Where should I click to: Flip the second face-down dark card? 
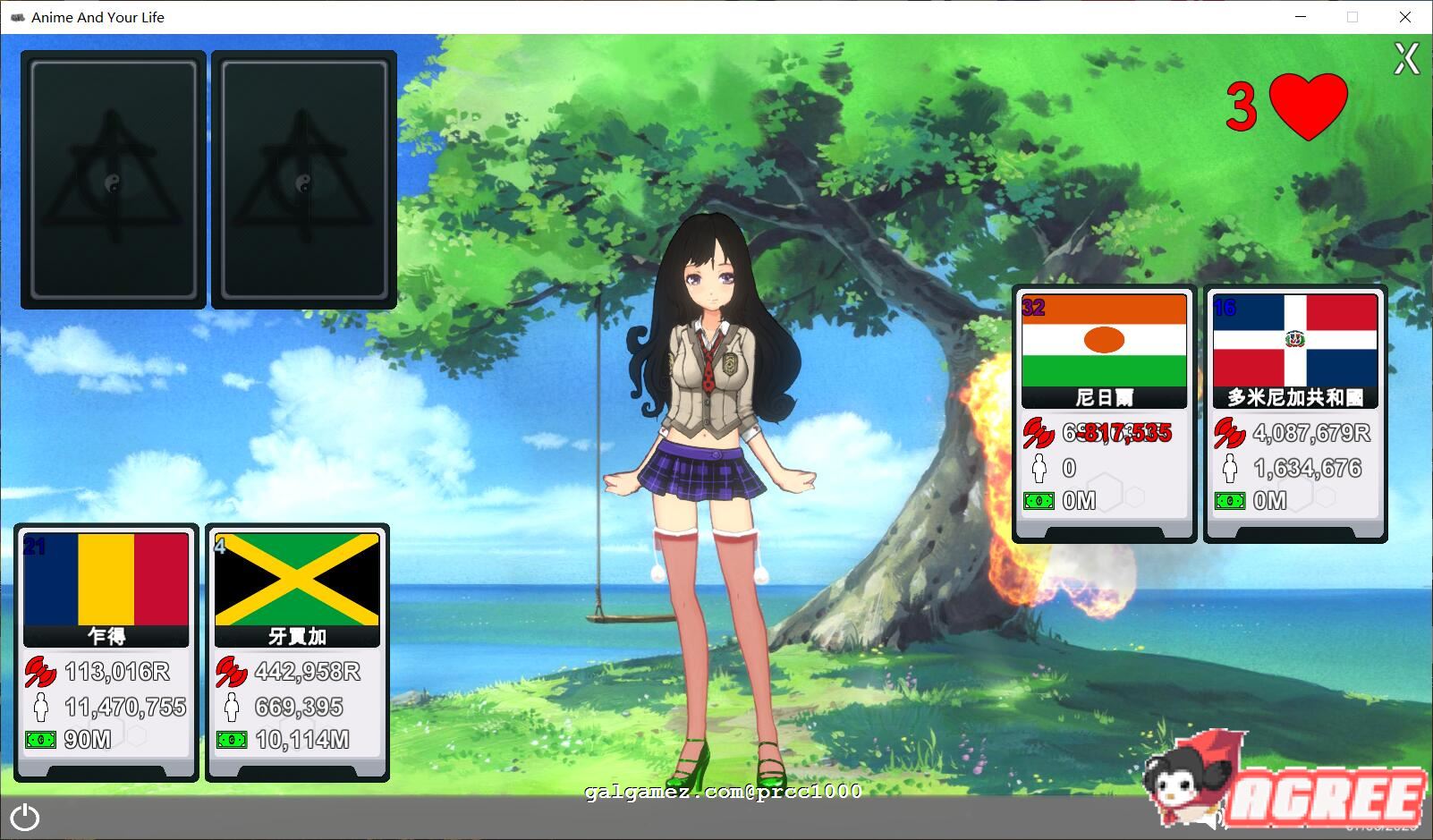pos(304,180)
